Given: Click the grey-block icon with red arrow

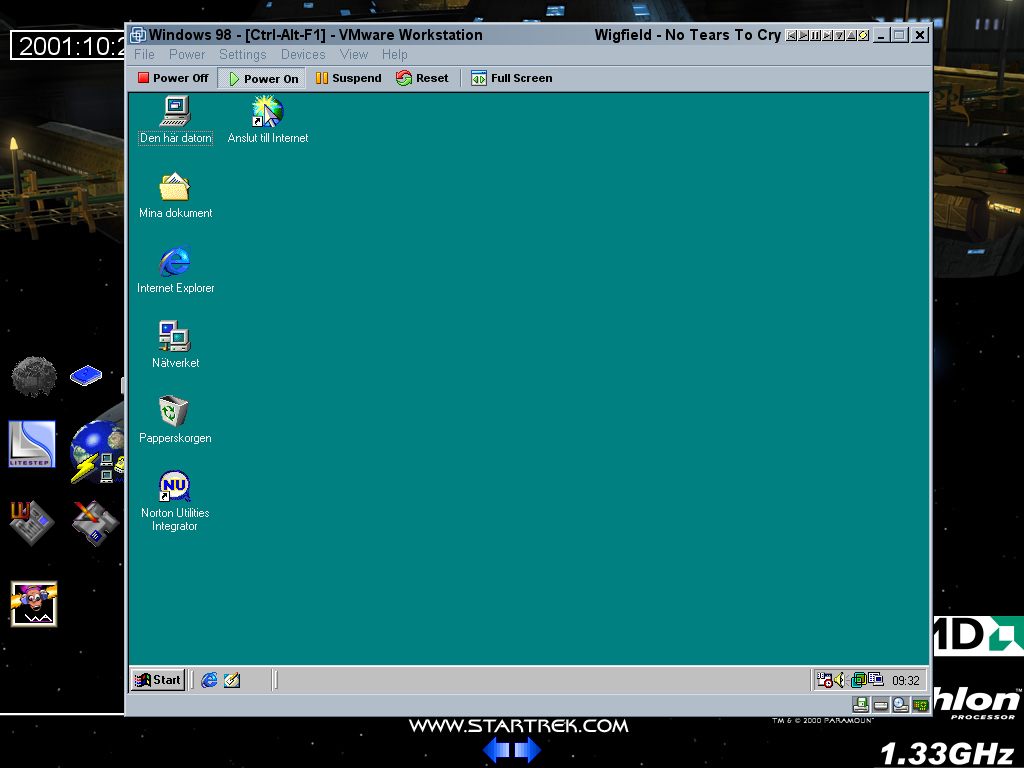Looking at the screenshot, I should 95,522.
